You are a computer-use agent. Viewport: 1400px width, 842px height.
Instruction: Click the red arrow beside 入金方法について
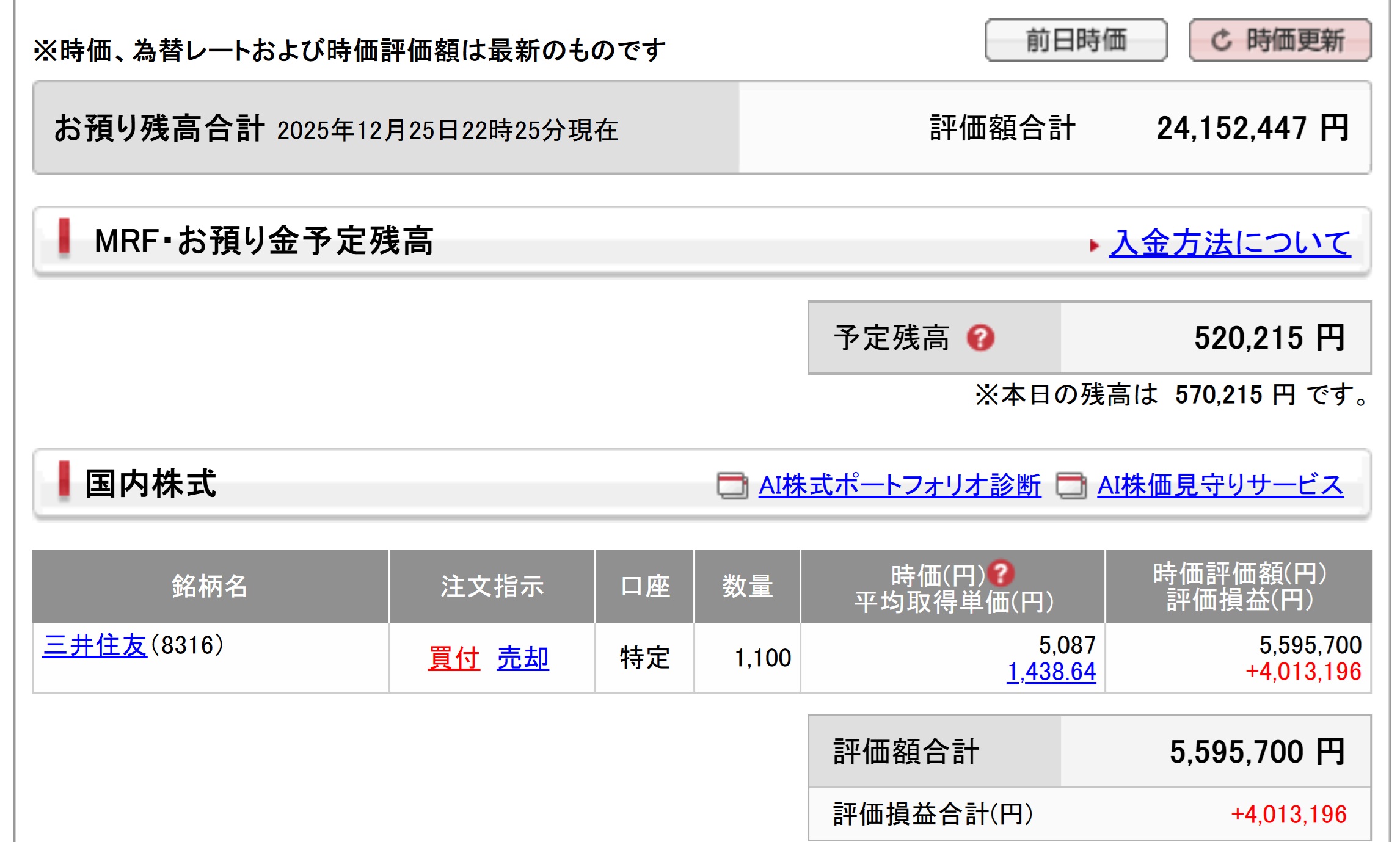pyautogui.click(x=1094, y=245)
